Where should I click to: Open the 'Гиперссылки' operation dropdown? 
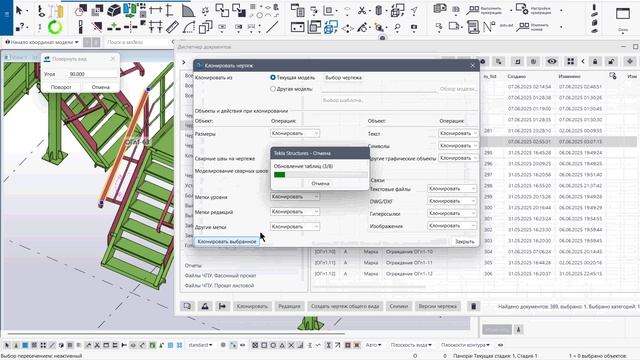click(452, 213)
